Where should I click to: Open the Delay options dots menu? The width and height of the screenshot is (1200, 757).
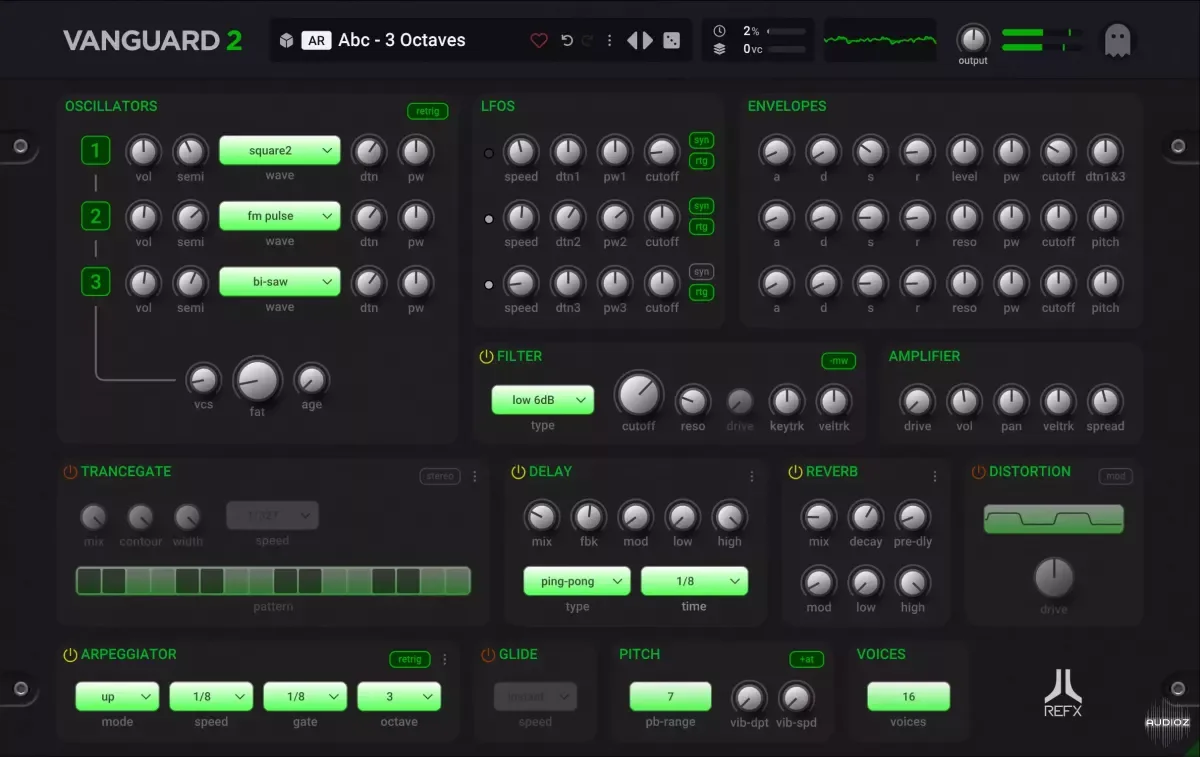pyautogui.click(x=752, y=477)
